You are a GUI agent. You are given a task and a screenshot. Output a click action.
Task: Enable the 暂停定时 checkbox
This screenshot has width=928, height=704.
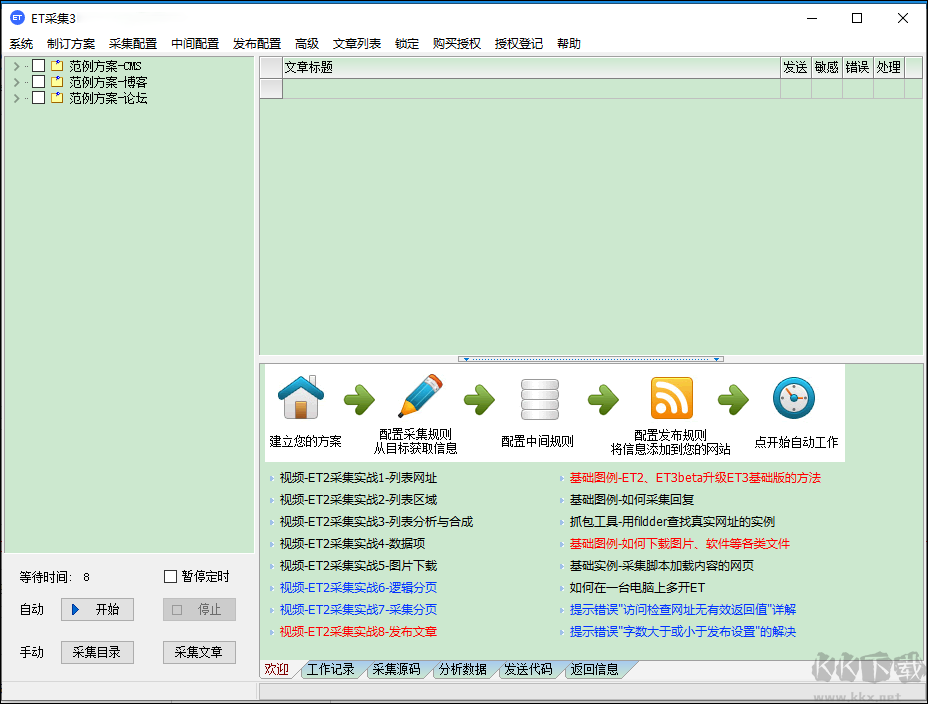170,576
